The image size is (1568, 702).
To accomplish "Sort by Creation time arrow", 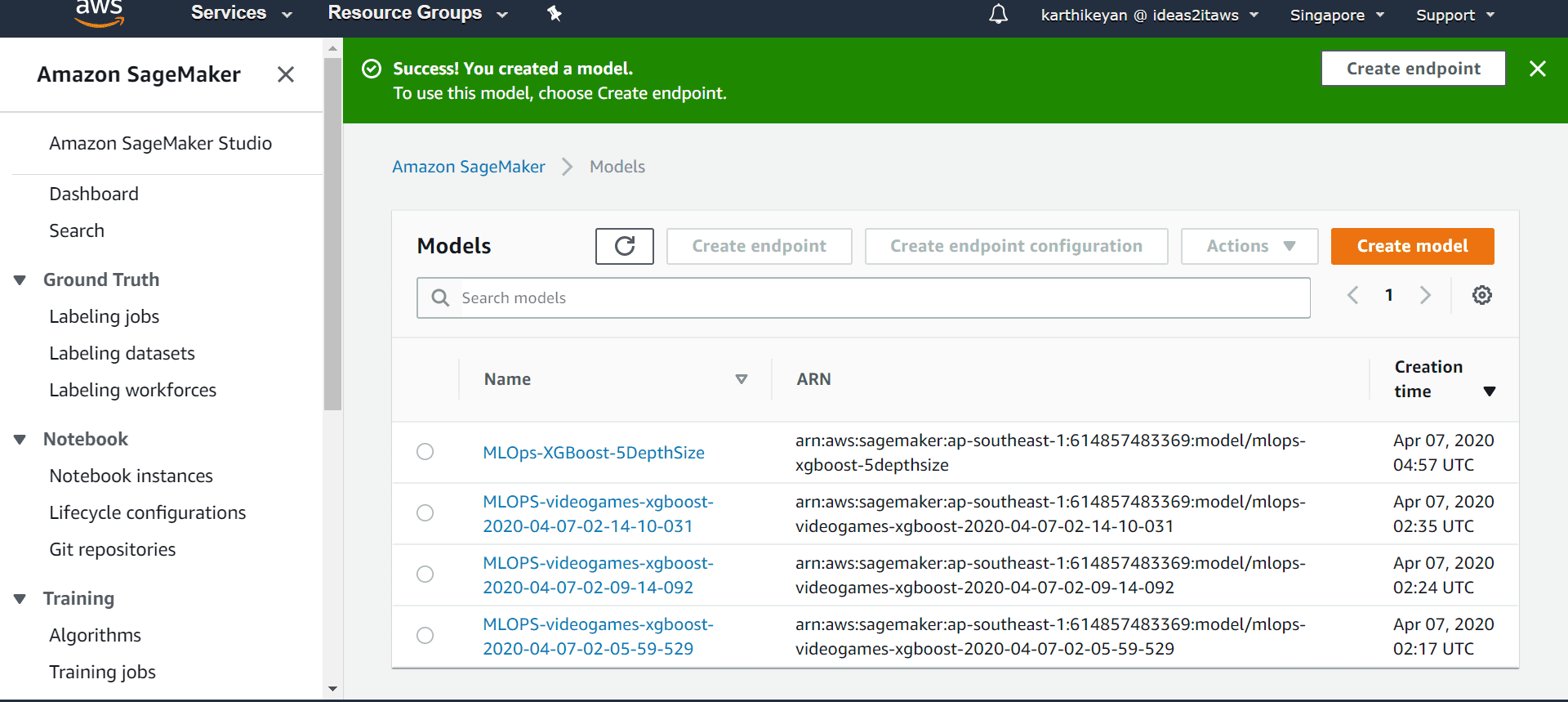I will click(1490, 391).
